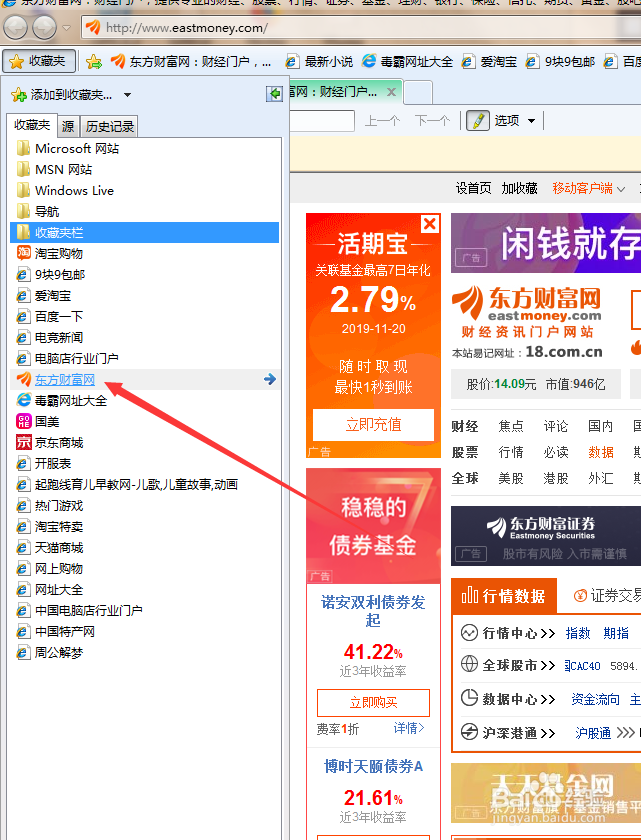Click the 立即购买 button
The image size is (641, 840).
(373, 702)
